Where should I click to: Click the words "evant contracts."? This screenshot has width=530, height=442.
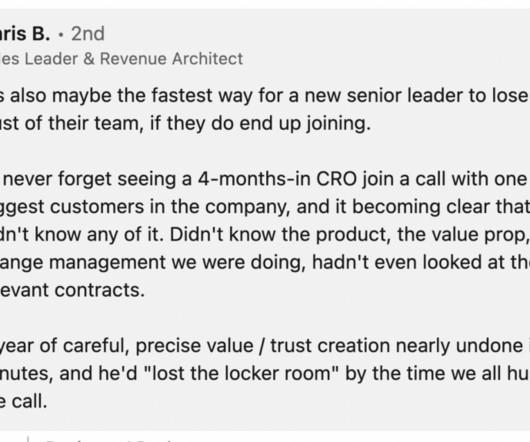[x=72, y=290]
